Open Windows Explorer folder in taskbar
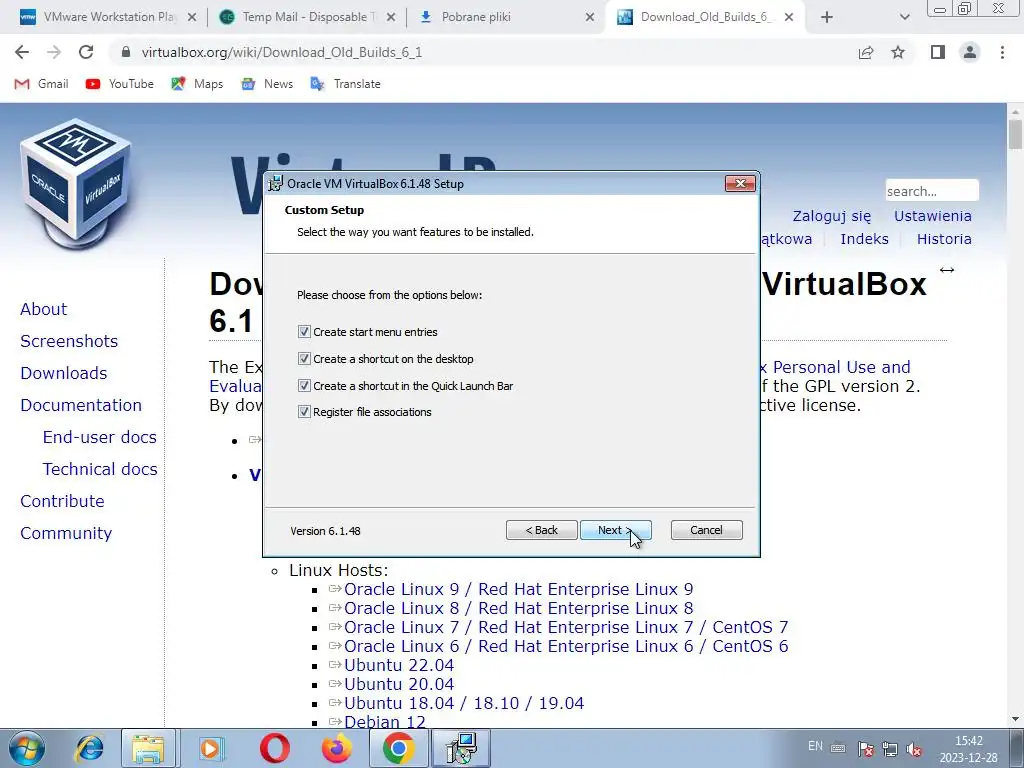Viewport: 1024px width, 768px height. pos(148,748)
